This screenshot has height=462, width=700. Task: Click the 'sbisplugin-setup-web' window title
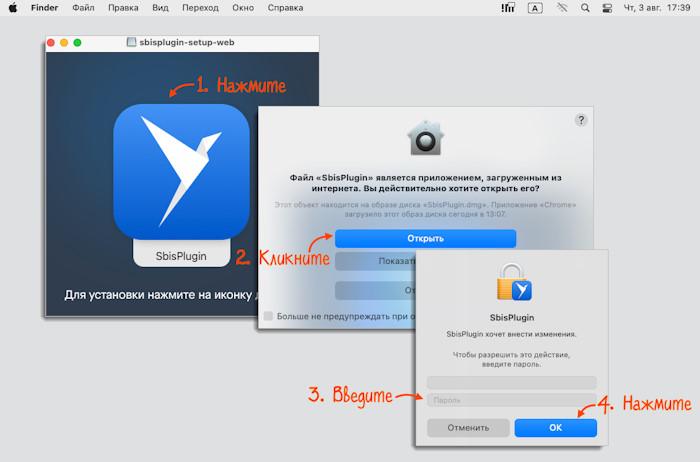click(x=187, y=42)
